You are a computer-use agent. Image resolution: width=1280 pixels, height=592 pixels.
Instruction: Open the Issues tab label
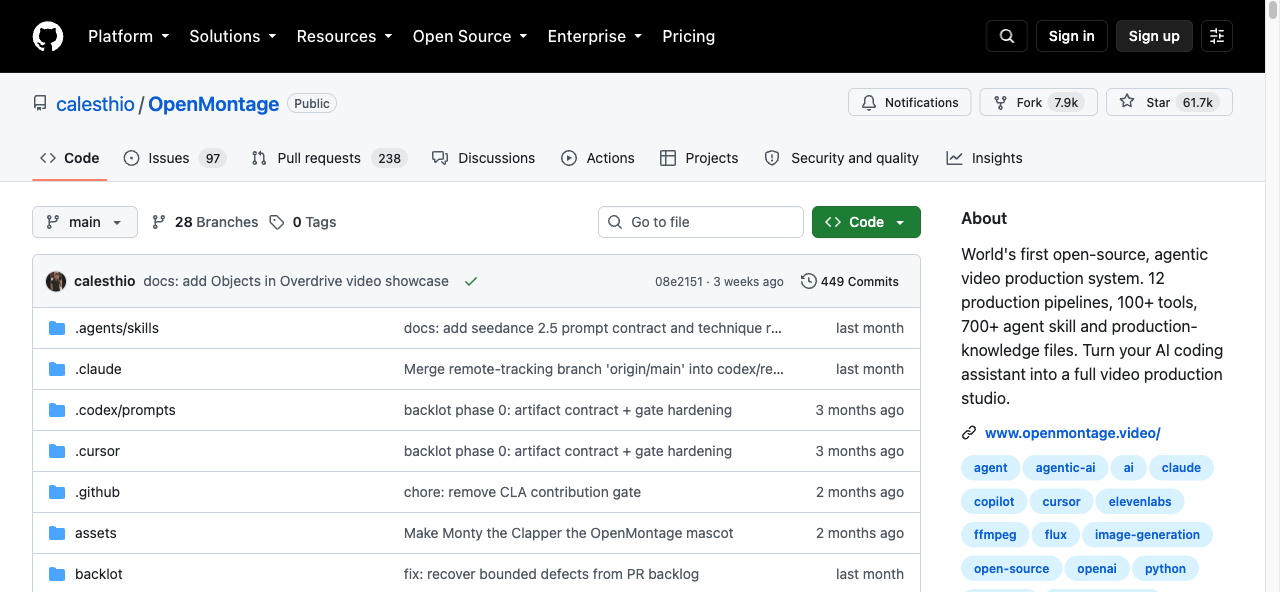[169, 158]
